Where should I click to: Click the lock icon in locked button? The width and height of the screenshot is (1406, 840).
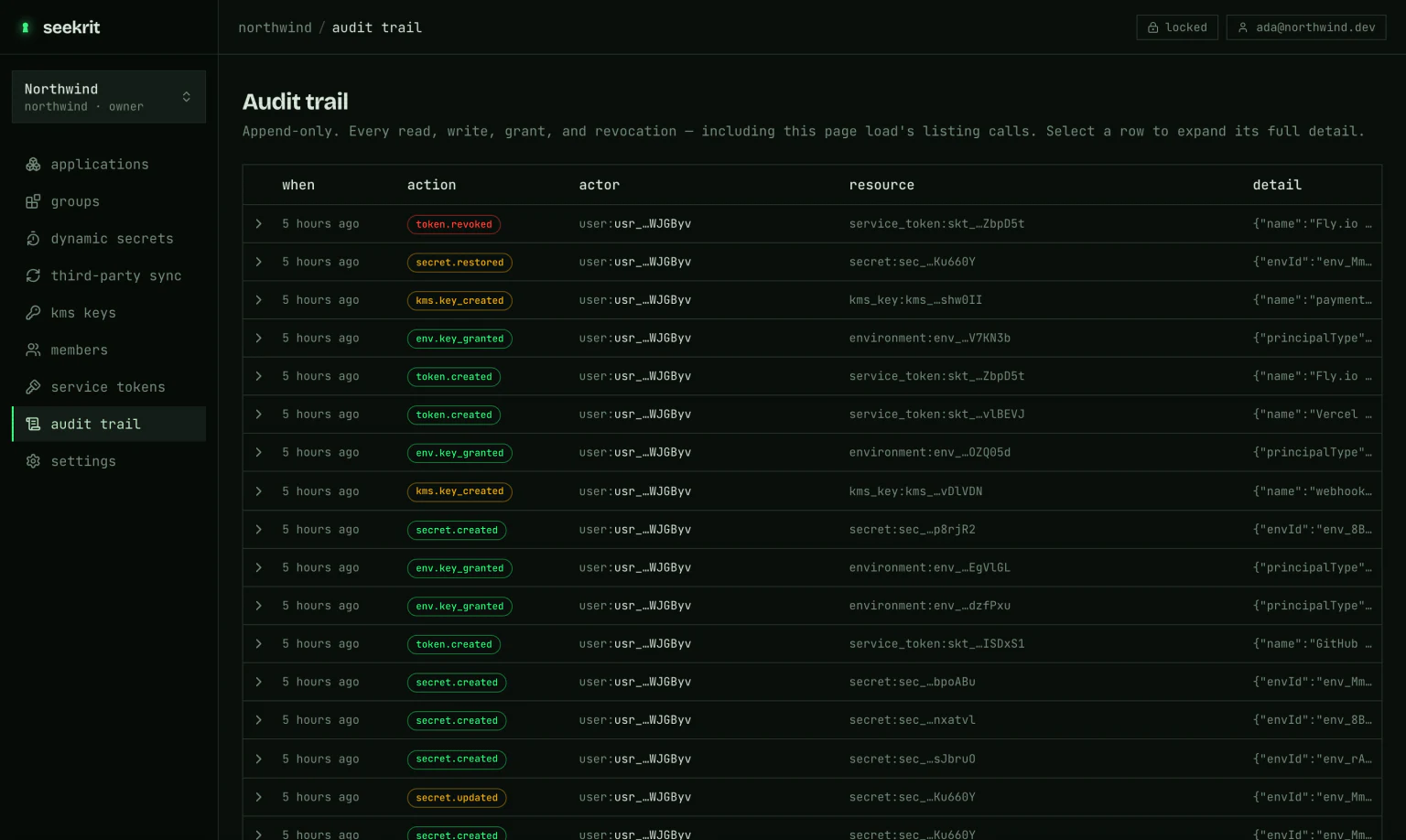tap(1153, 27)
